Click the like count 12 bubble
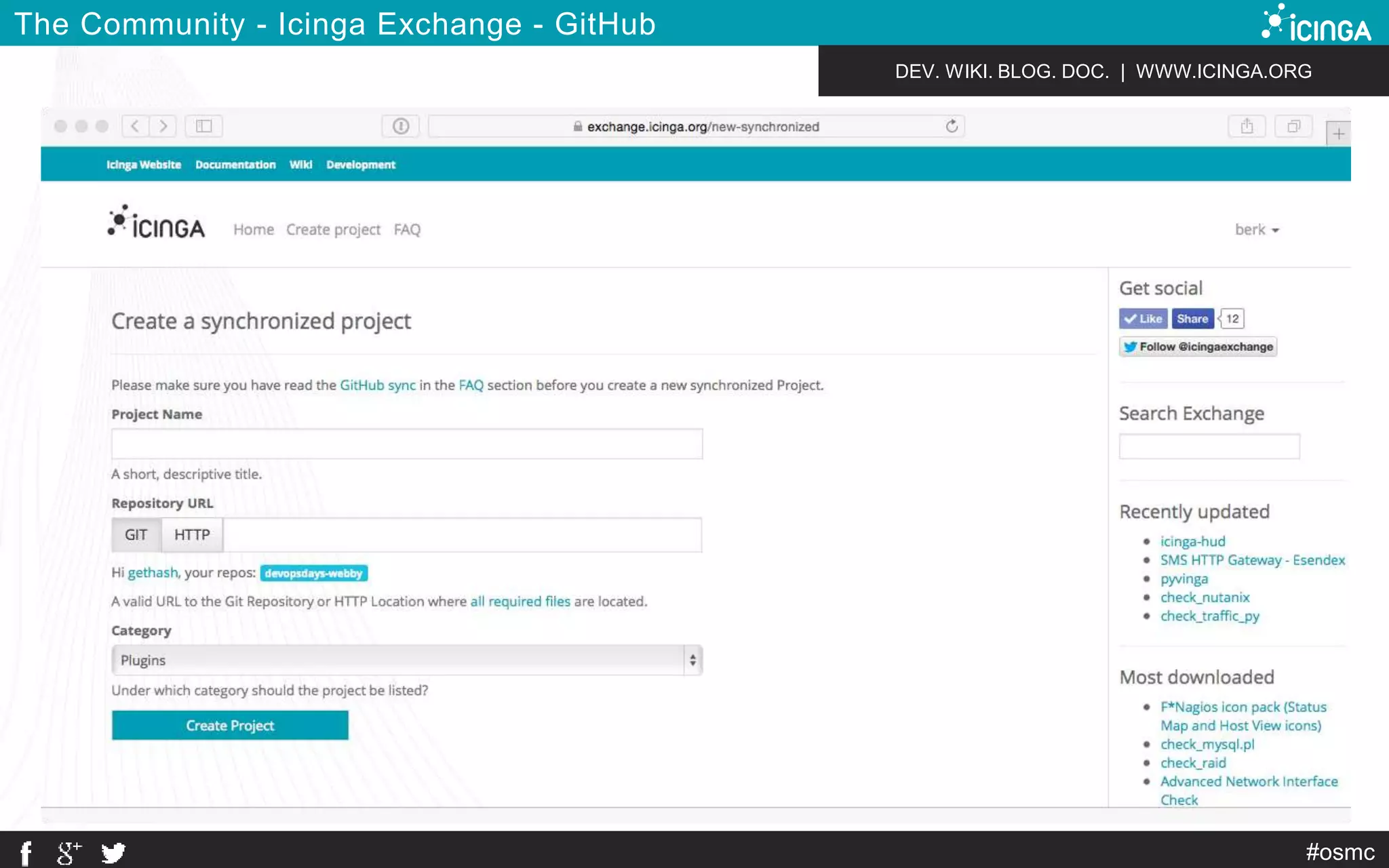The height and width of the screenshot is (868, 1389). [1232, 319]
